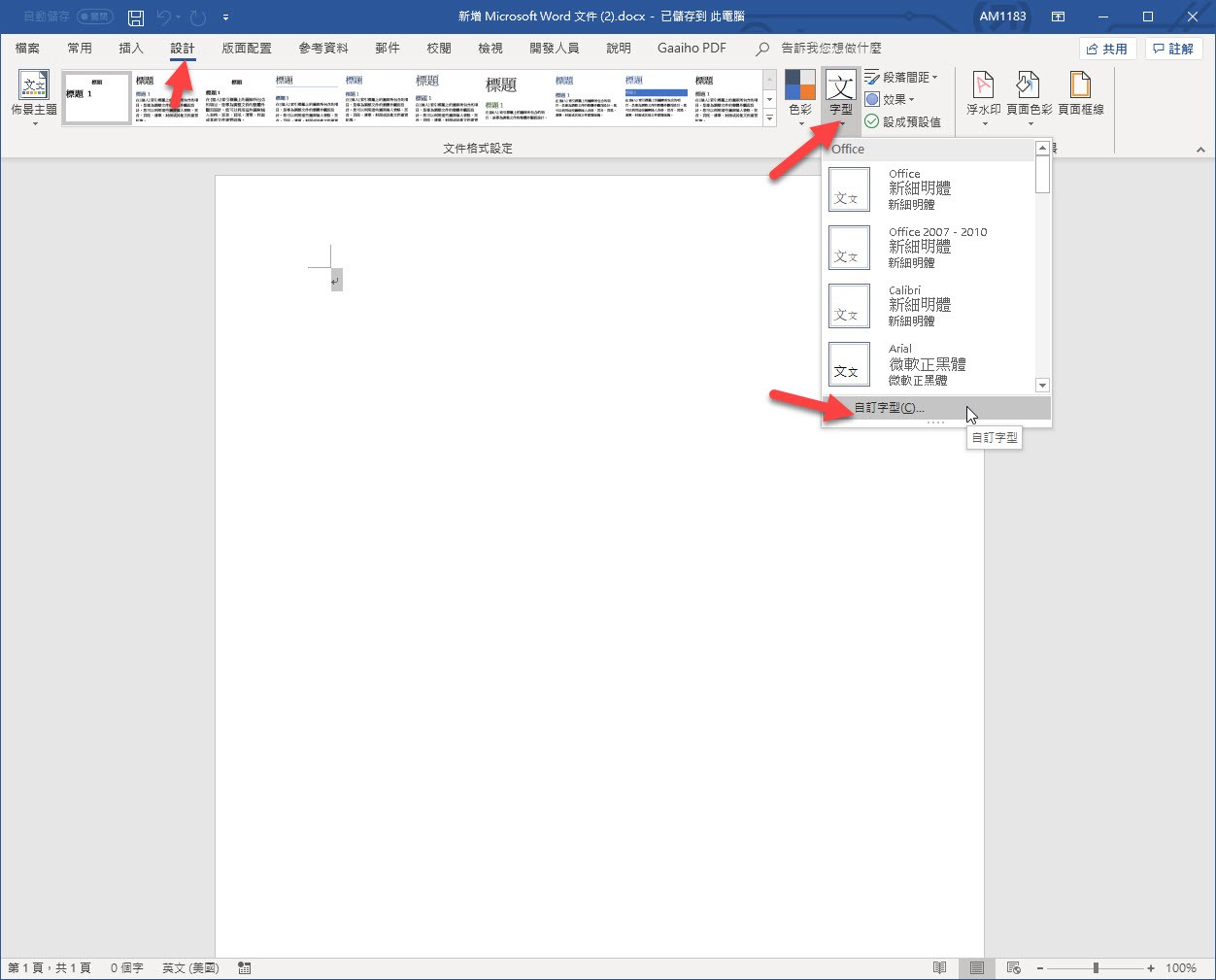This screenshot has width=1216, height=980.
Task: Open the 佈景主題 dropdown arrow
Action: [34, 124]
